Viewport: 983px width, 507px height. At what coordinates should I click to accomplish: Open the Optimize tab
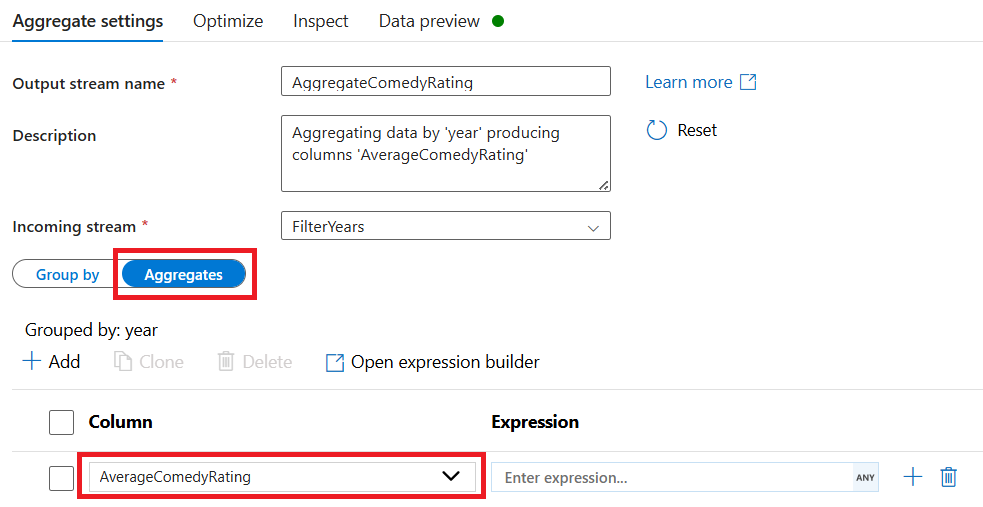228,21
